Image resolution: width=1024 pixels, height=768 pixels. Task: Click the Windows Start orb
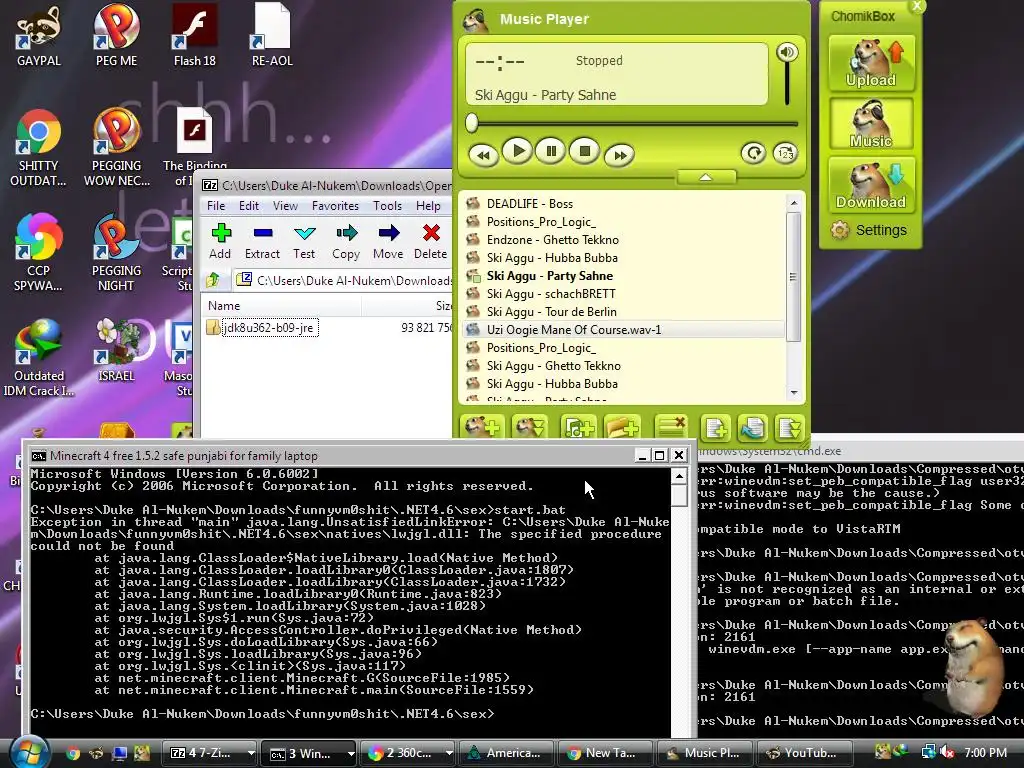click(x=29, y=752)
